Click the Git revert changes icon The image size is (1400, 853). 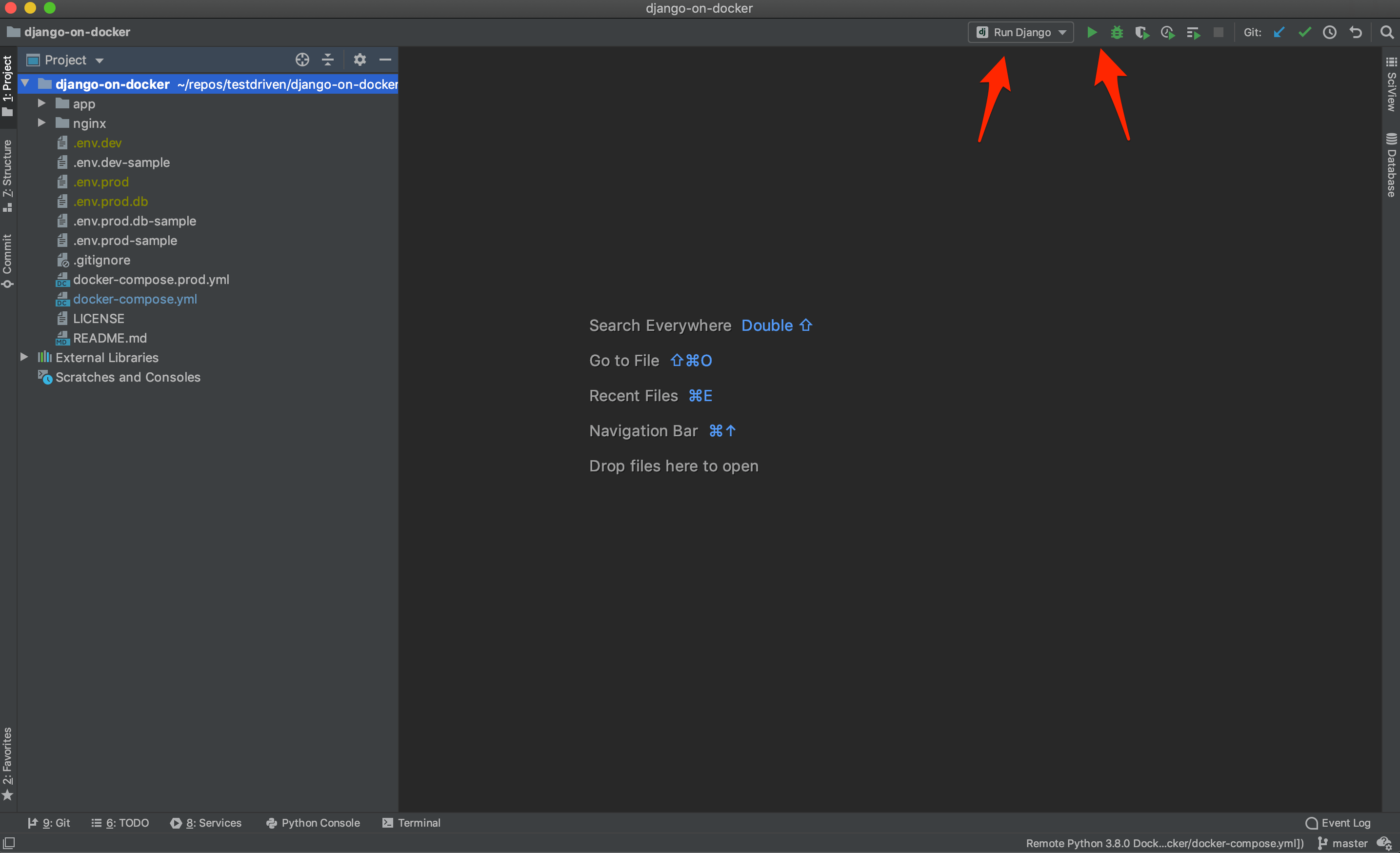1356,33
